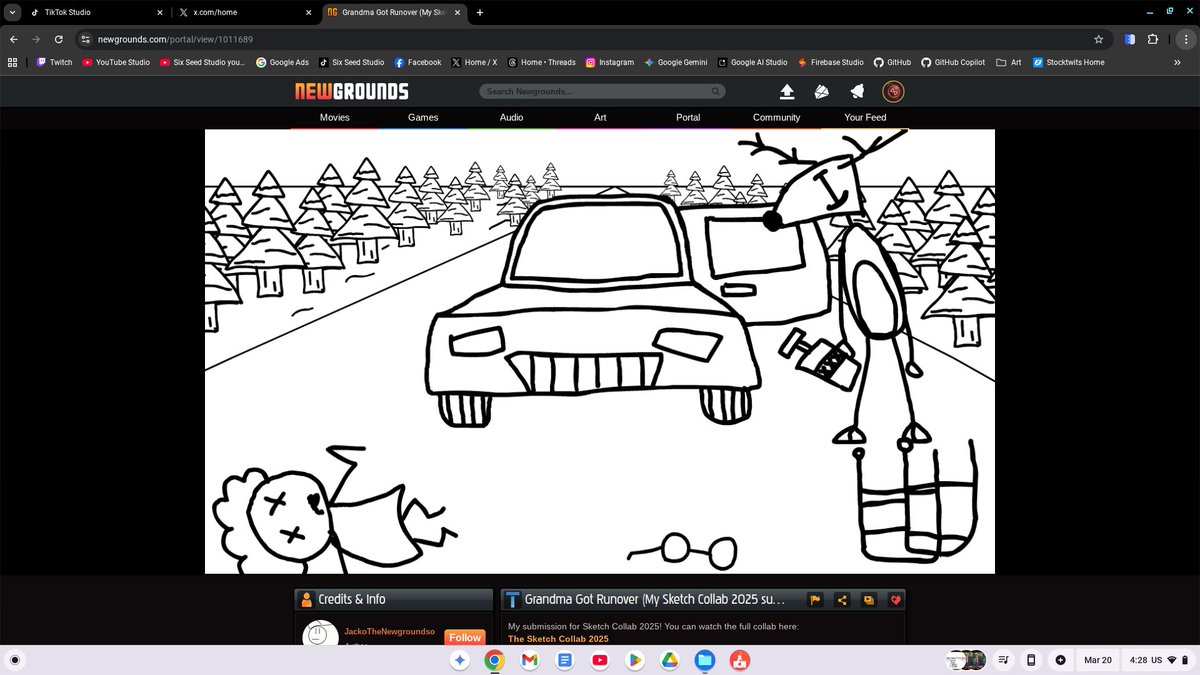Launch Google Drive from the shelf
Image resolution: width=1200 pixels, height=675 pixels.
coord(669,660)
